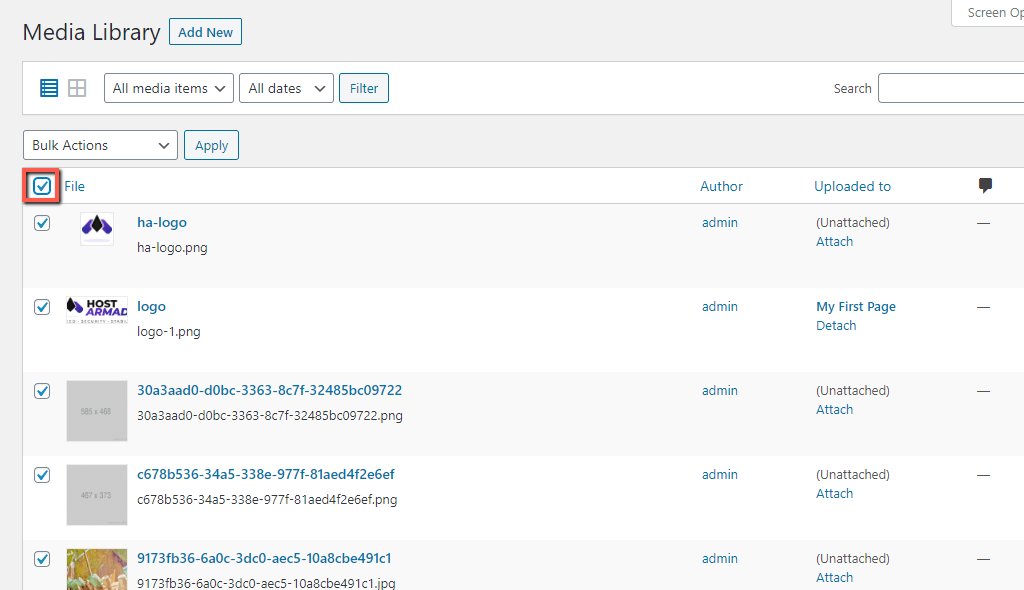The height and width of the screenshot is (590, 1024).
Task: Click the Add New button
Action: [x=206, y=32]
